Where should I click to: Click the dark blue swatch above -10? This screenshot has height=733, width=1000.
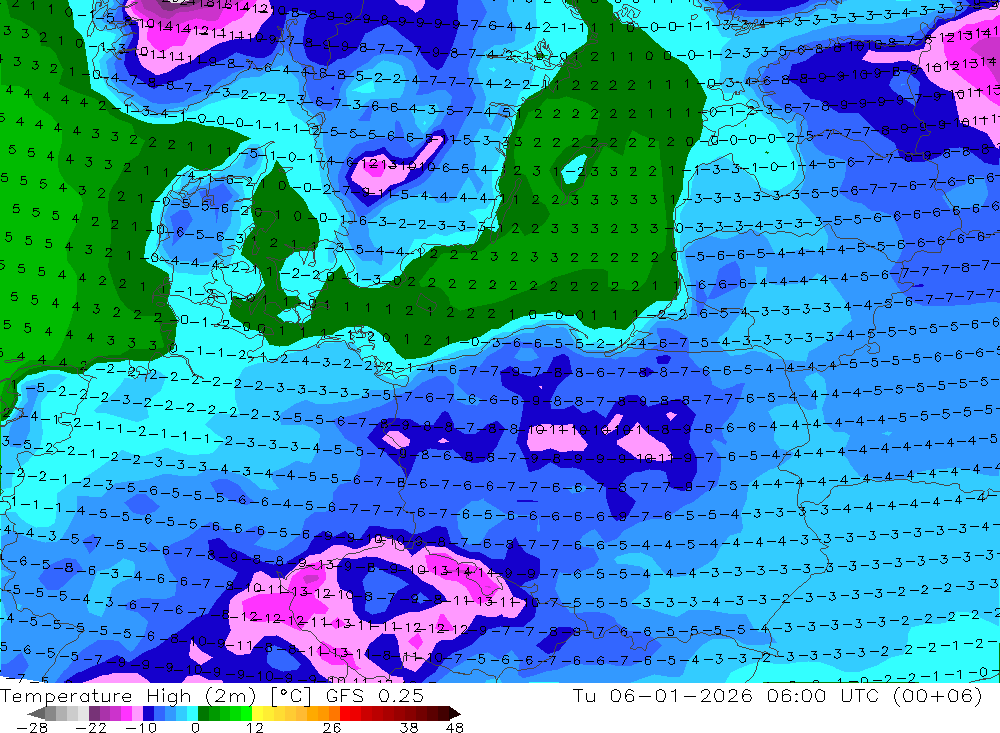[148, 714]
